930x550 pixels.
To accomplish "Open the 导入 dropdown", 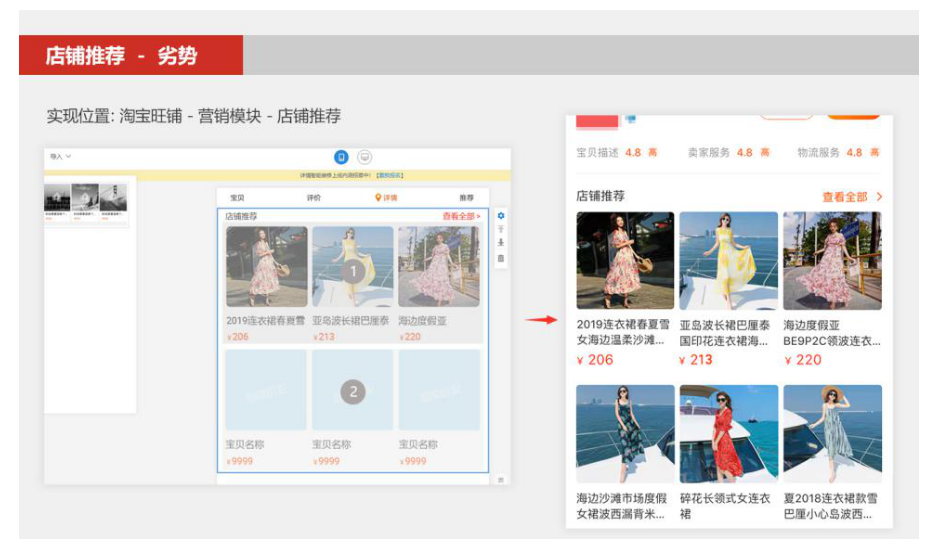I will click(x=61, y=157).
